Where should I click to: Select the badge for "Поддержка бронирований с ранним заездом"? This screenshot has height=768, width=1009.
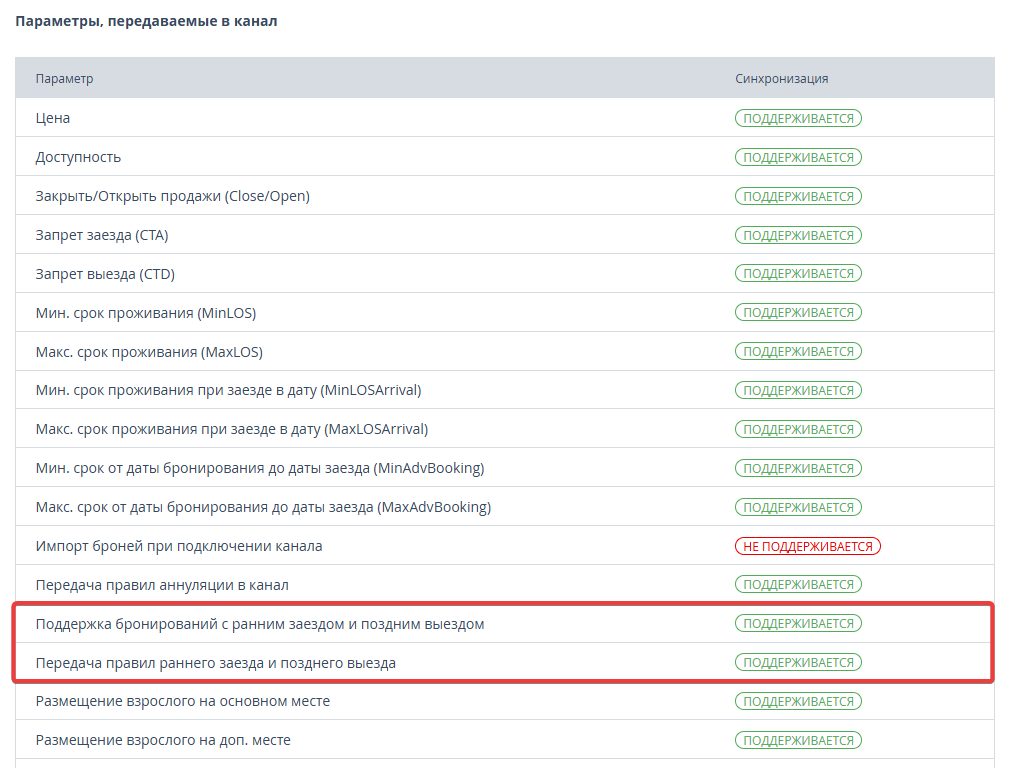798,624
